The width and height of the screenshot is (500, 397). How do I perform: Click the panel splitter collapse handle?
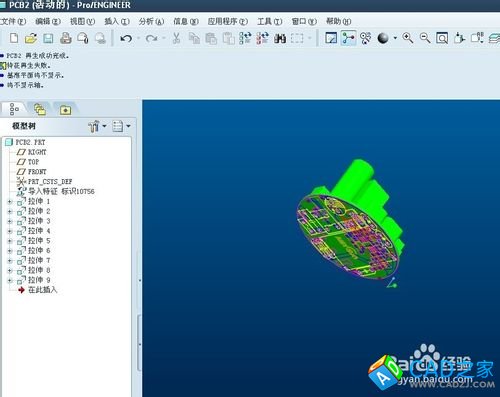coord(140,281)
